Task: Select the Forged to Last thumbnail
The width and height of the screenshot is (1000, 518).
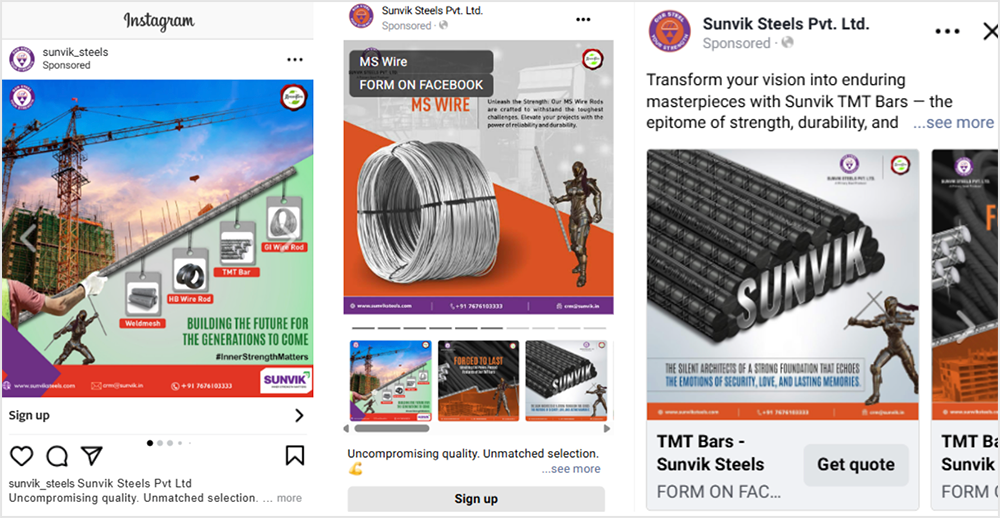Action: coord(478,381)
